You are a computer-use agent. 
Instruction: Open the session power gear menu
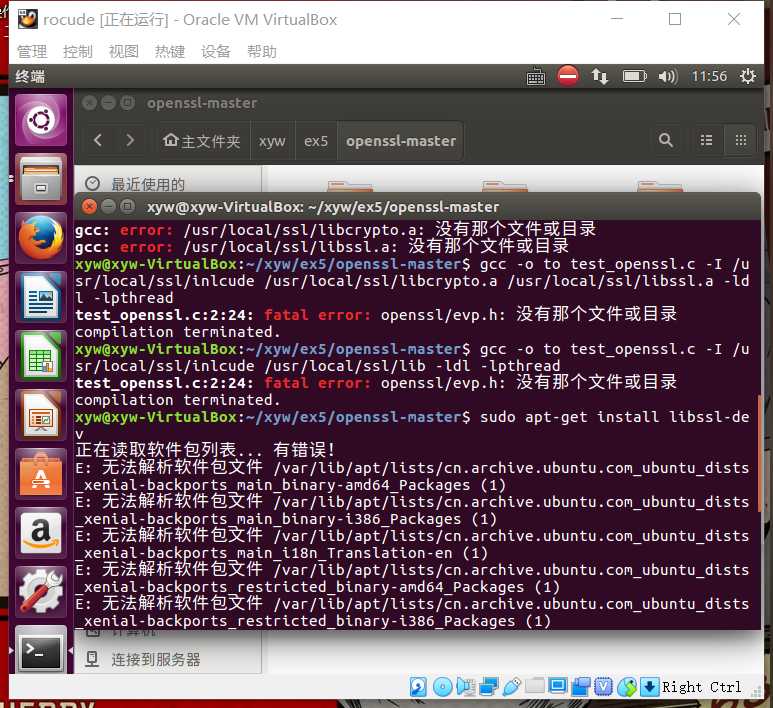point(747,76)
